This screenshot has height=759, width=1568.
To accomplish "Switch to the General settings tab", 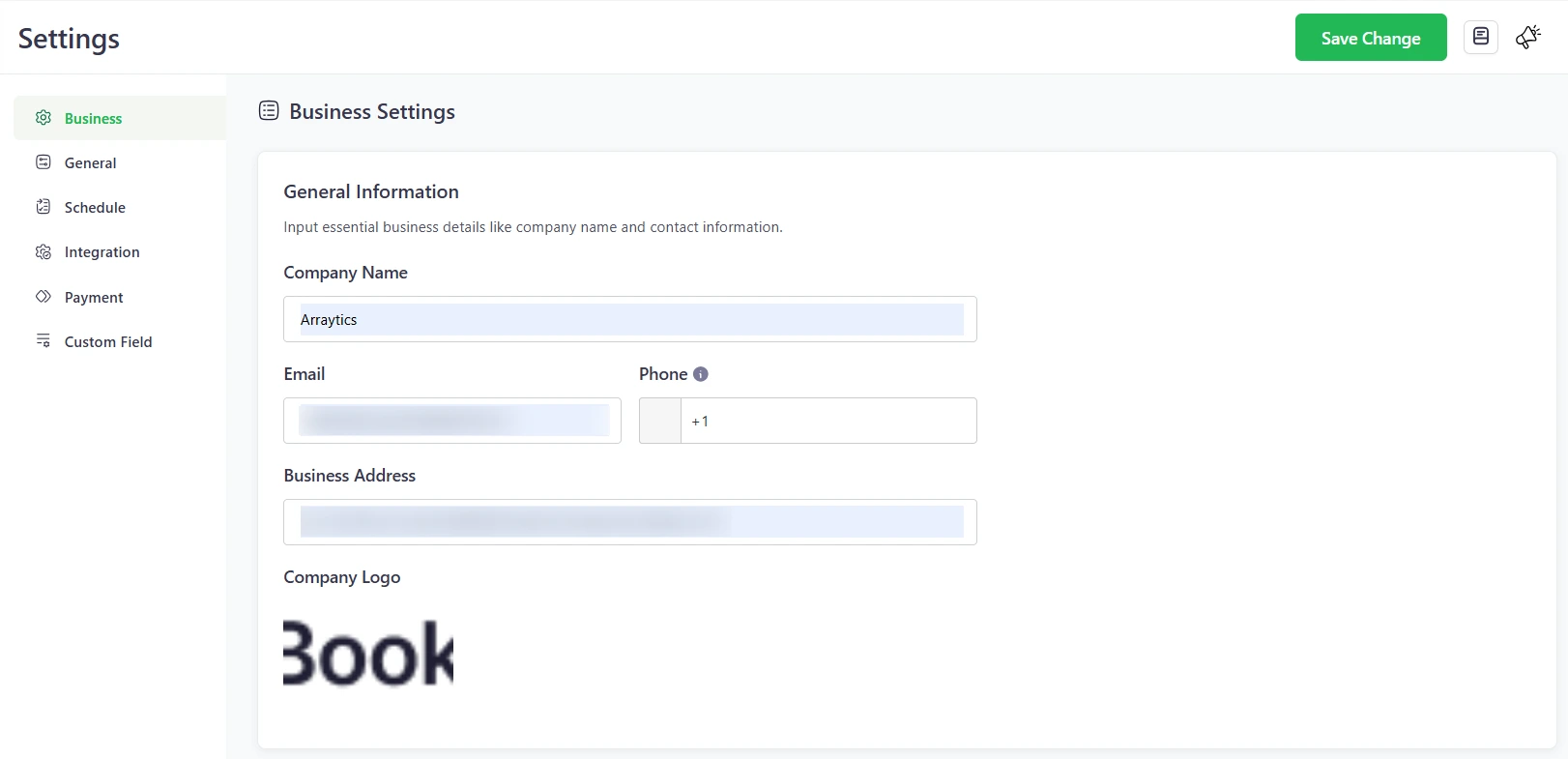I will click(x=90, y=163).
